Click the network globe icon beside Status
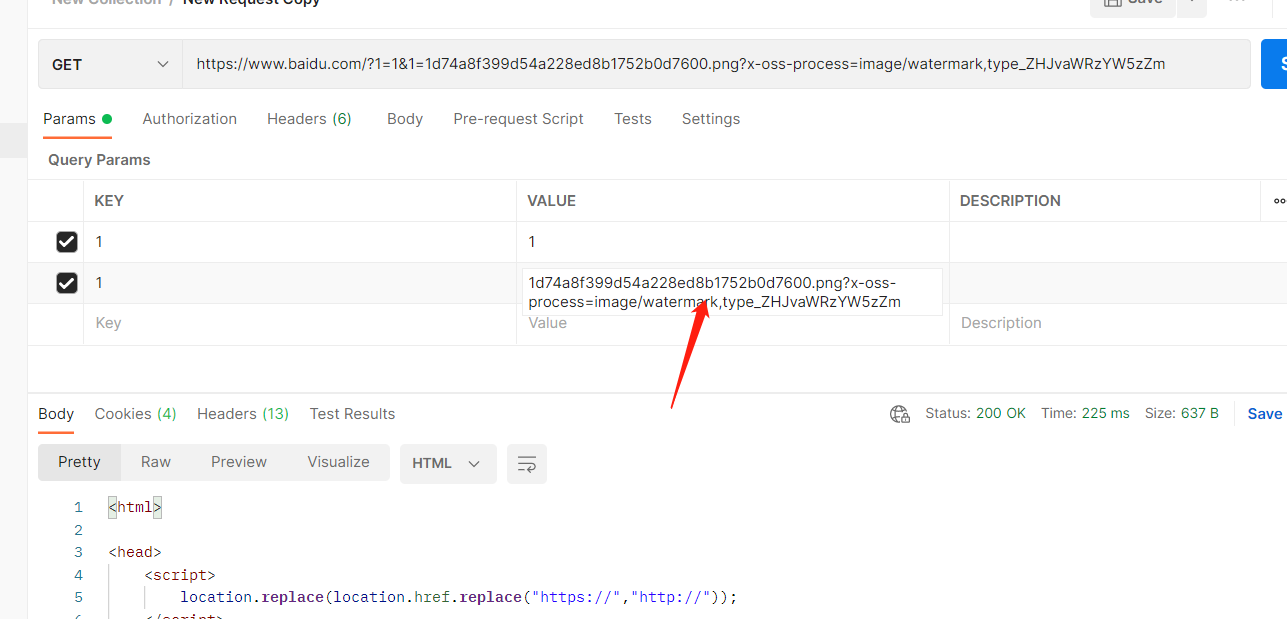The image size is (1287, 619). point(900,414)
